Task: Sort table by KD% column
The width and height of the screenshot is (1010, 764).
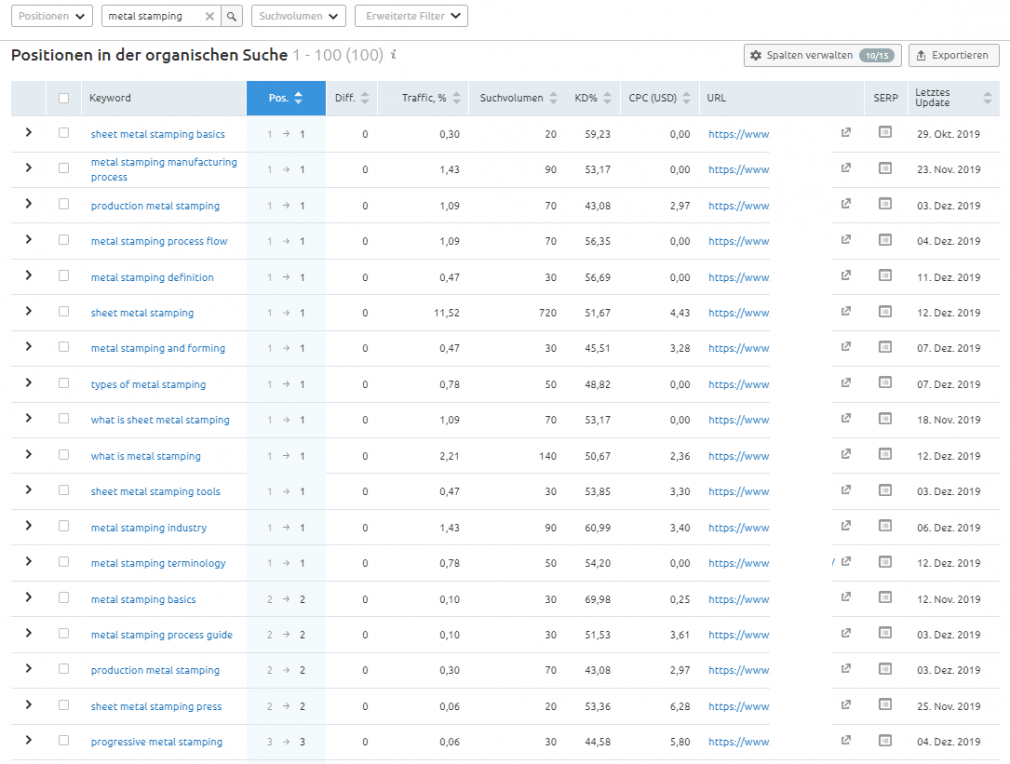Action: pos(593,98)
